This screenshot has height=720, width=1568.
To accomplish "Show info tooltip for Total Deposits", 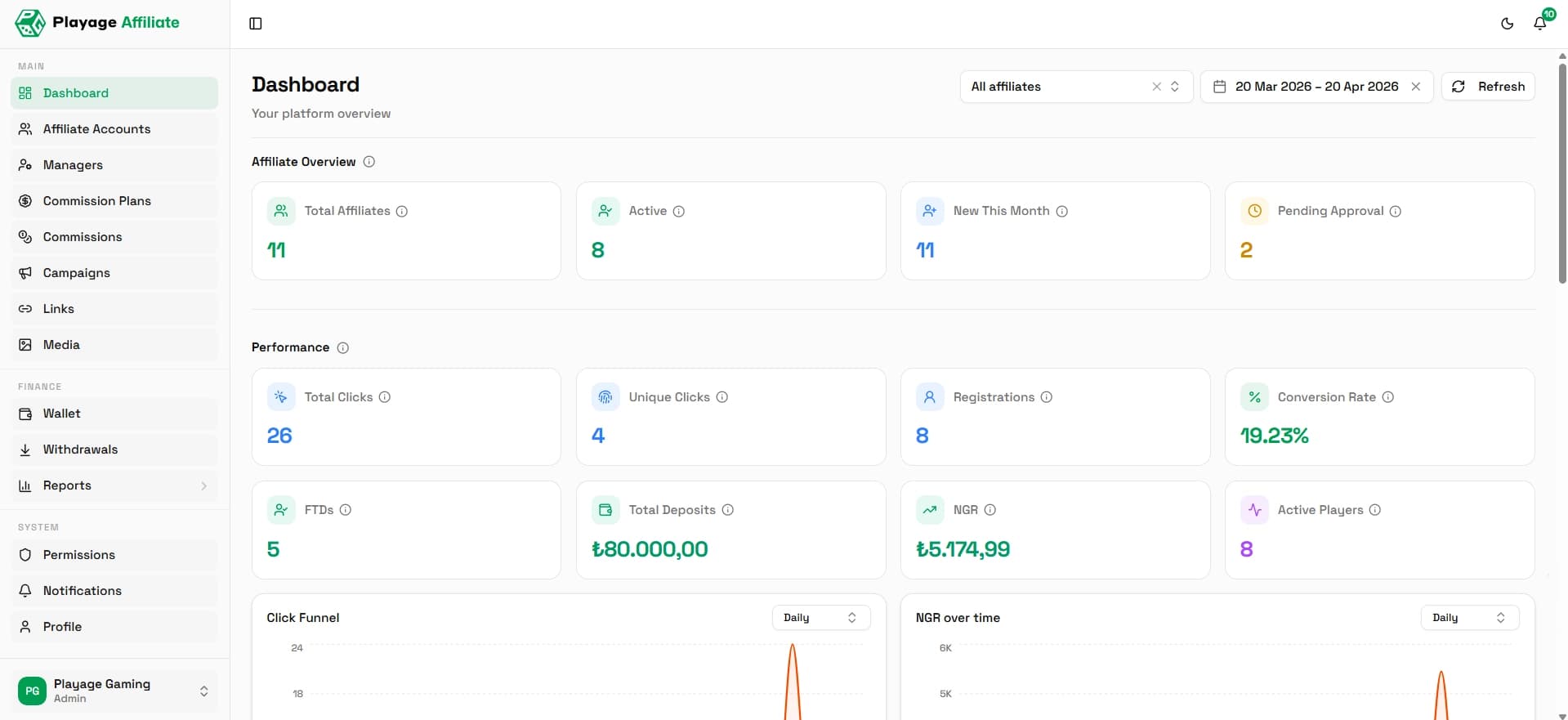I will coord(728,510).
